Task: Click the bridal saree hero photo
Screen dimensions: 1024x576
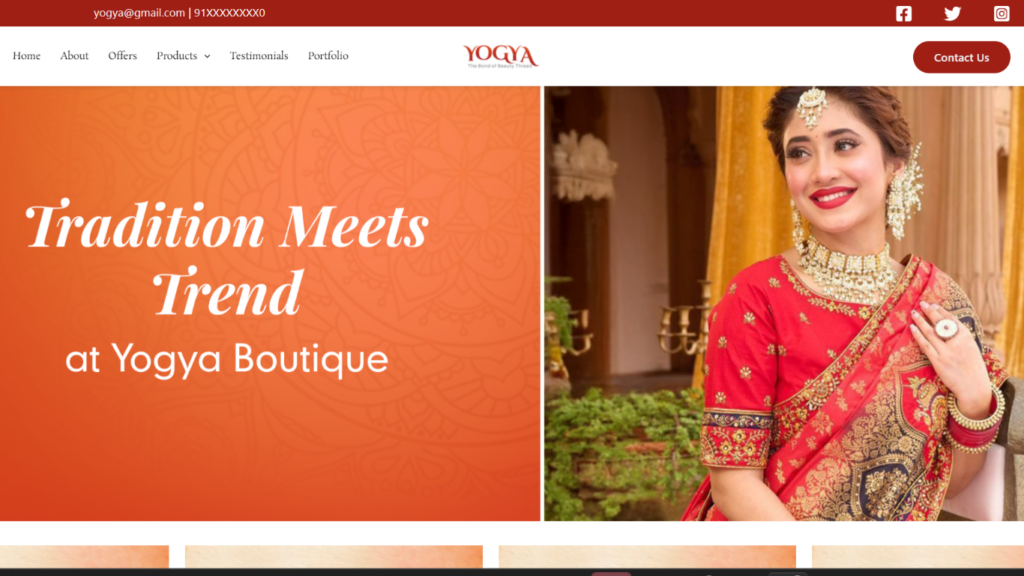Action: [784, 304]
